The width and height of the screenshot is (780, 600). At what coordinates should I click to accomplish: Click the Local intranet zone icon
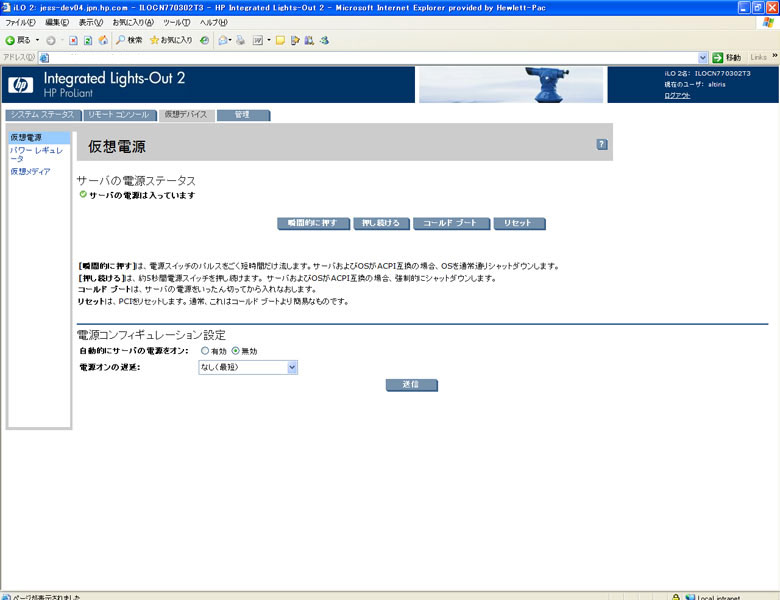tap(690, 597)
